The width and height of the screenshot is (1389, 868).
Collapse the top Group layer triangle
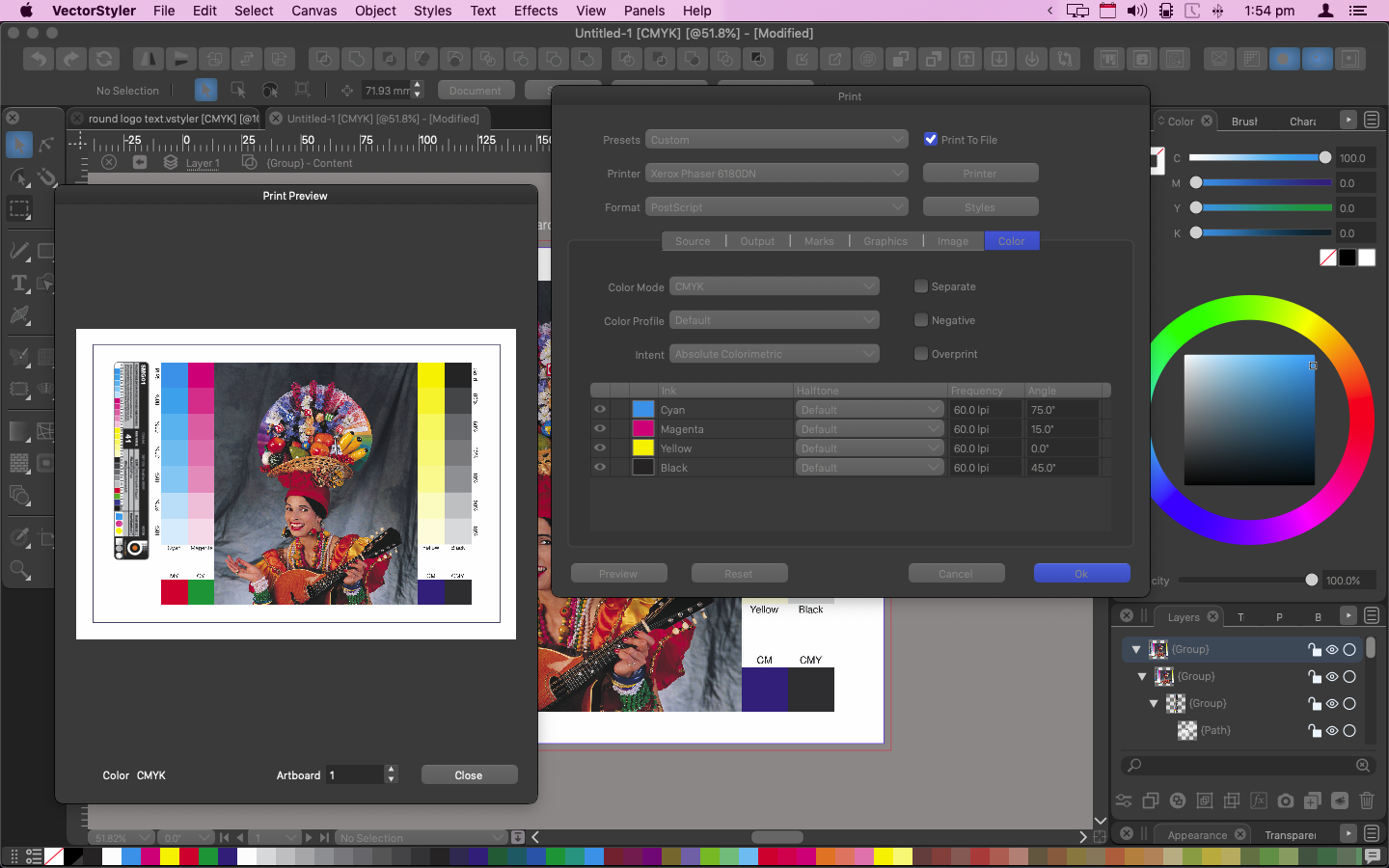tap(1136, 649)
